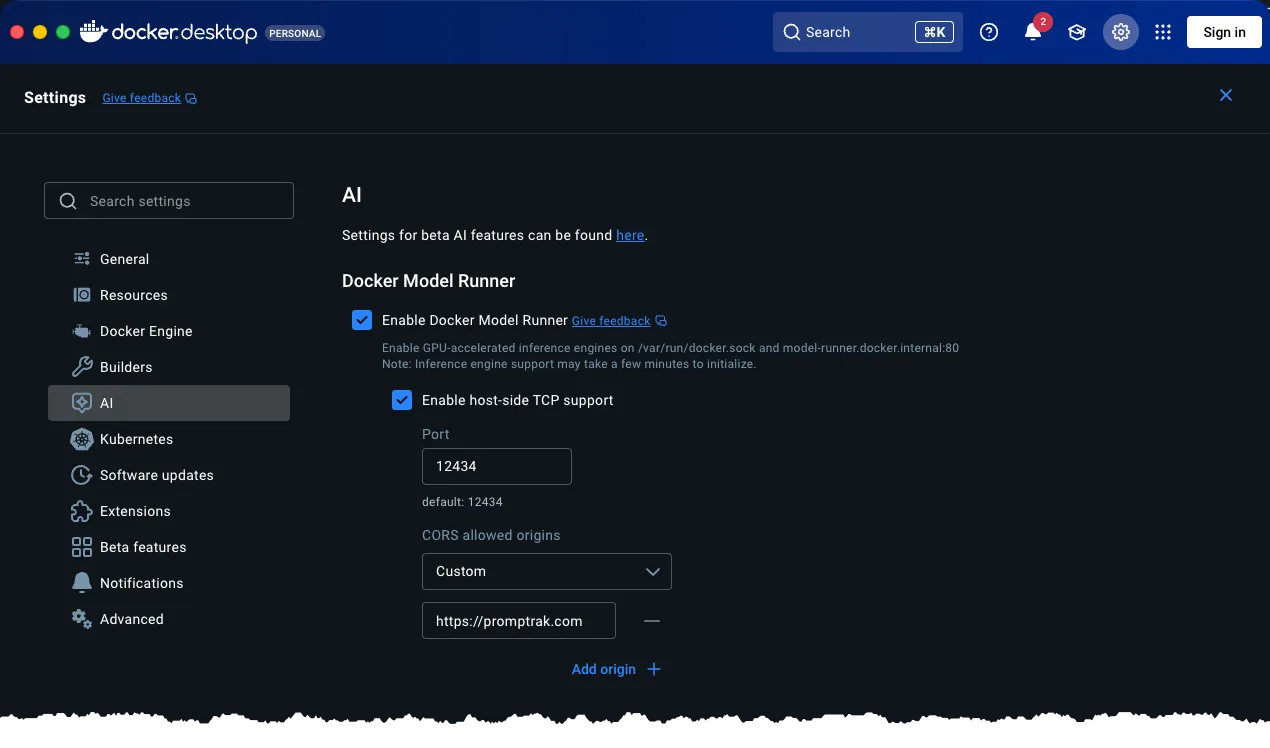Click the Docker Engine whale icon
The image size is (1270, 748).
tap(82, 331)
